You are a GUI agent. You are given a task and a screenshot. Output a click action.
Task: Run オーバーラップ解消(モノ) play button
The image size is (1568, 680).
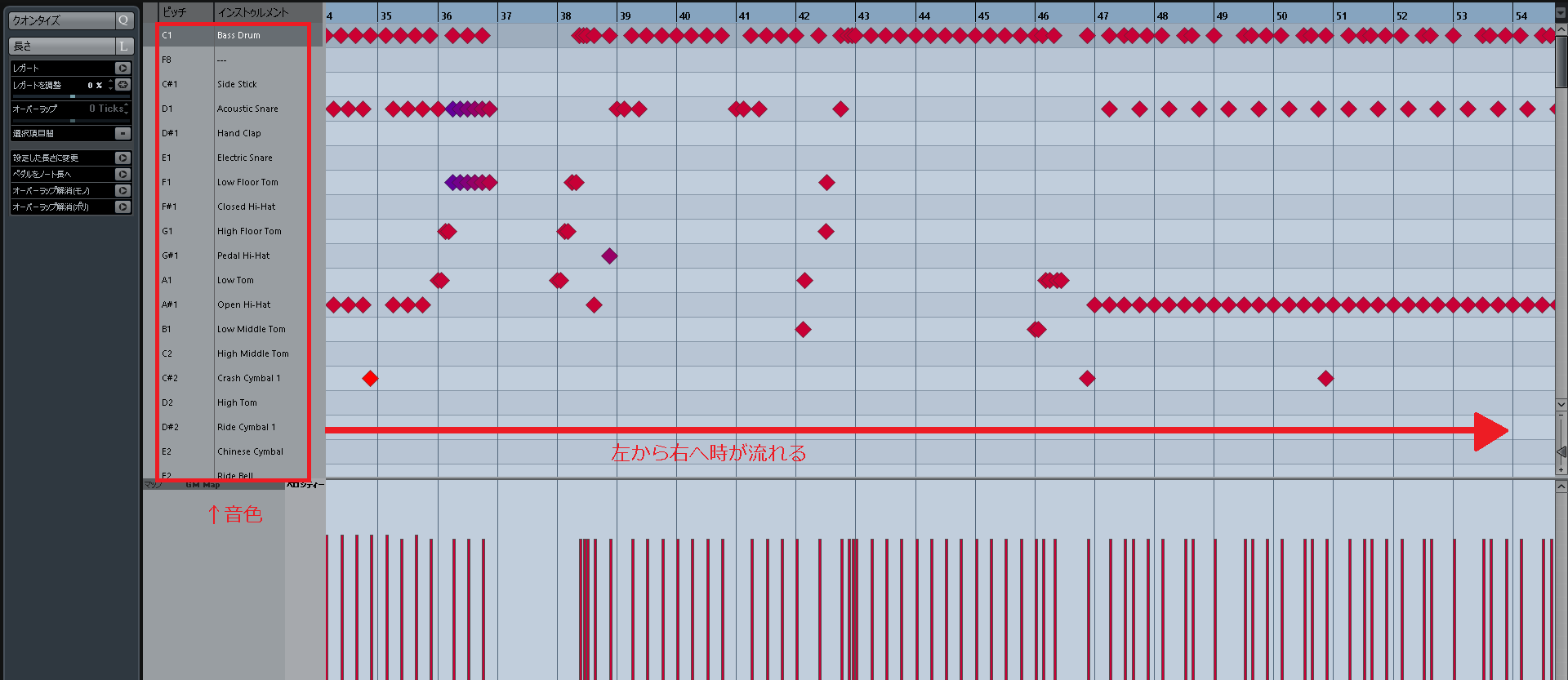[122, 191]
